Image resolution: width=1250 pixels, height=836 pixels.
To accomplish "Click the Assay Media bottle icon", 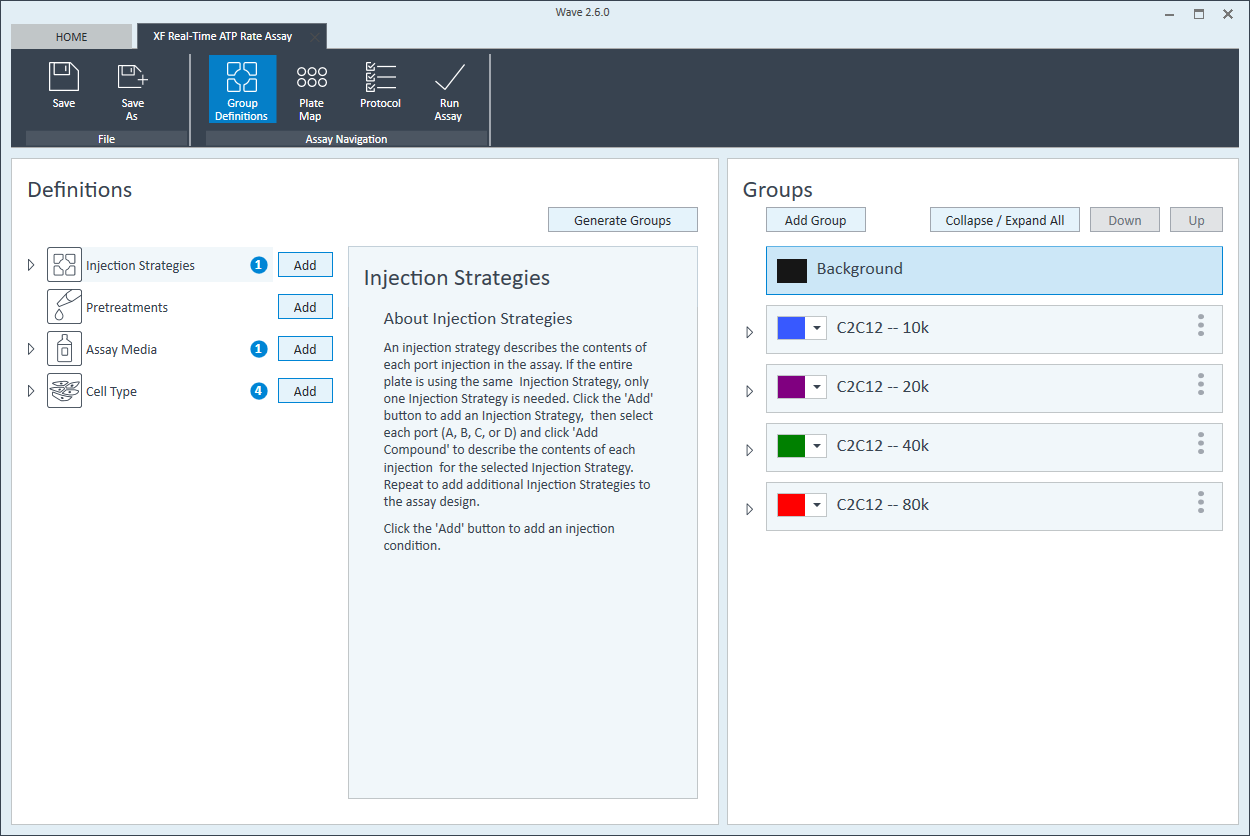I will 64,349.
